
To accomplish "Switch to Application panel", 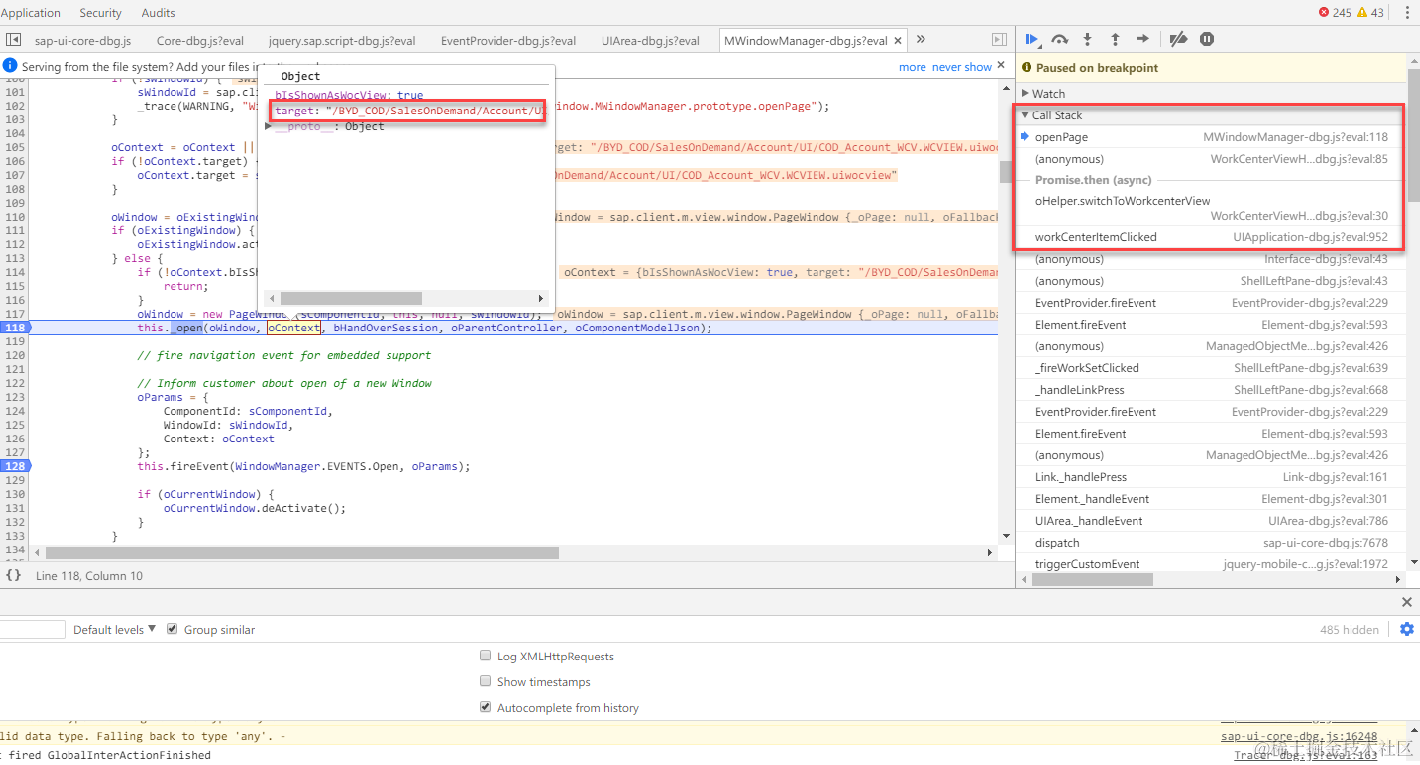I will point(31,13).
